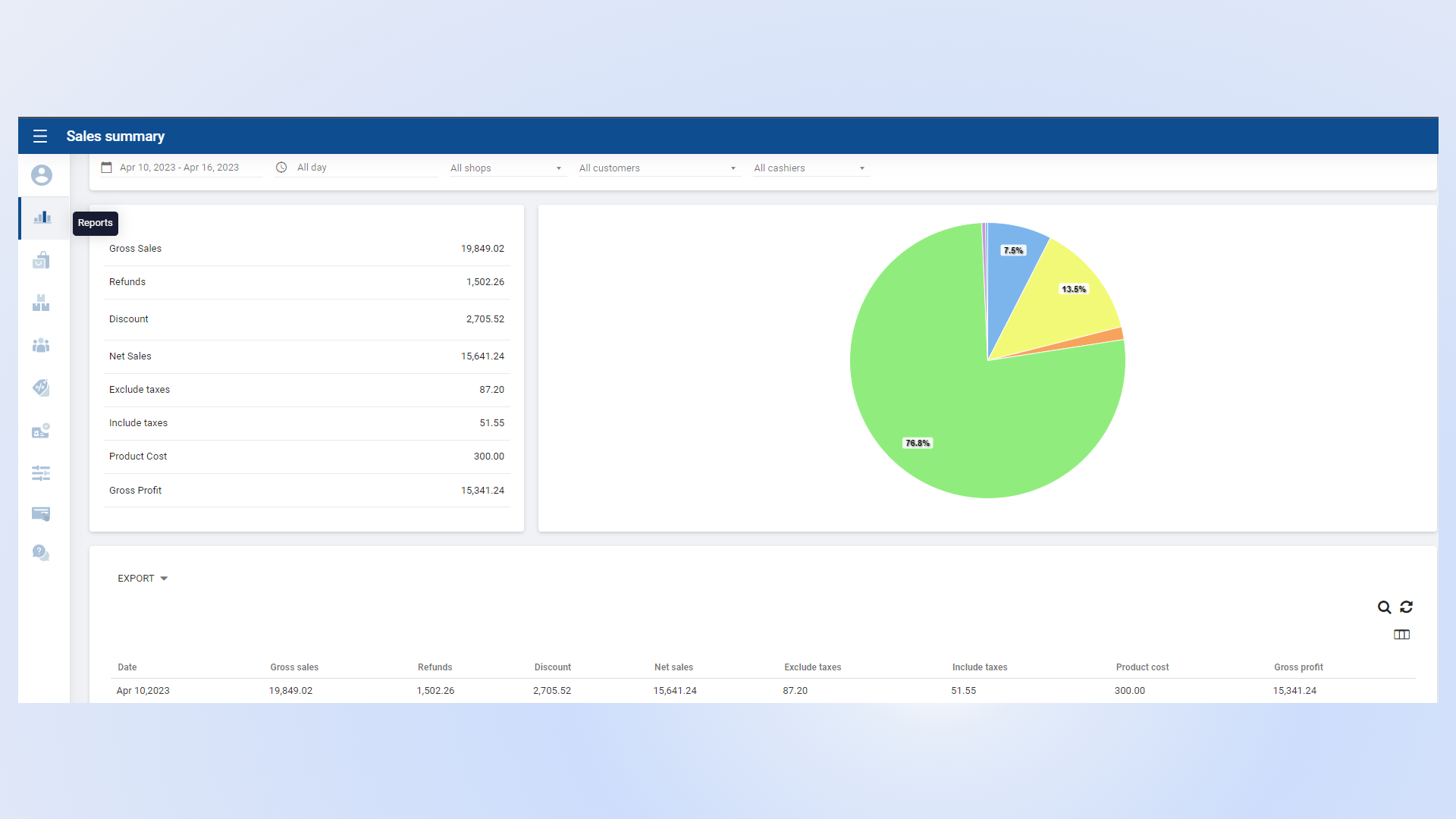Expand the All shops dropdown
This screenshot has width=1456, height=819.
(506, 168)
